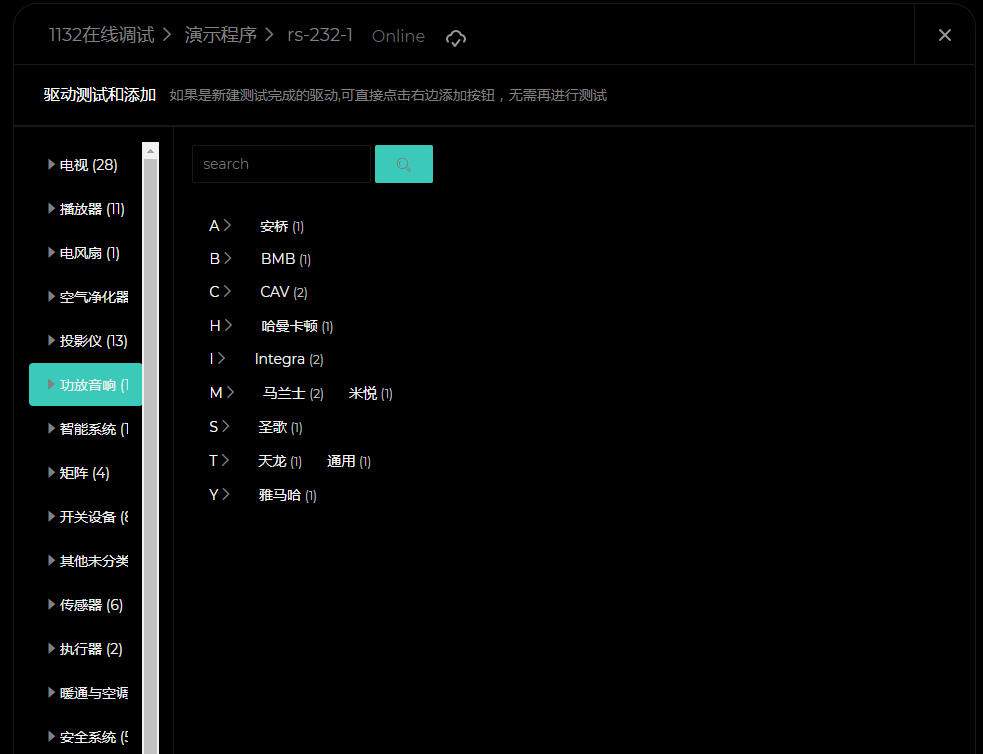Click the letter C index chevron

tap(228, 291)
